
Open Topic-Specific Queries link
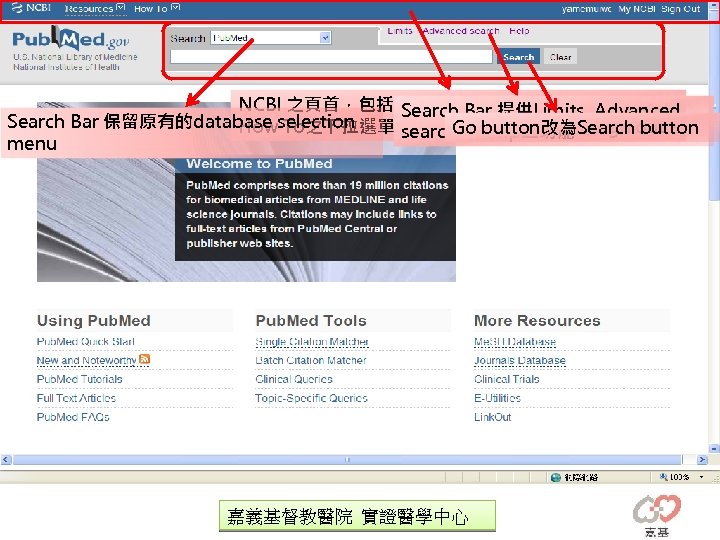(x=311, y=398)
